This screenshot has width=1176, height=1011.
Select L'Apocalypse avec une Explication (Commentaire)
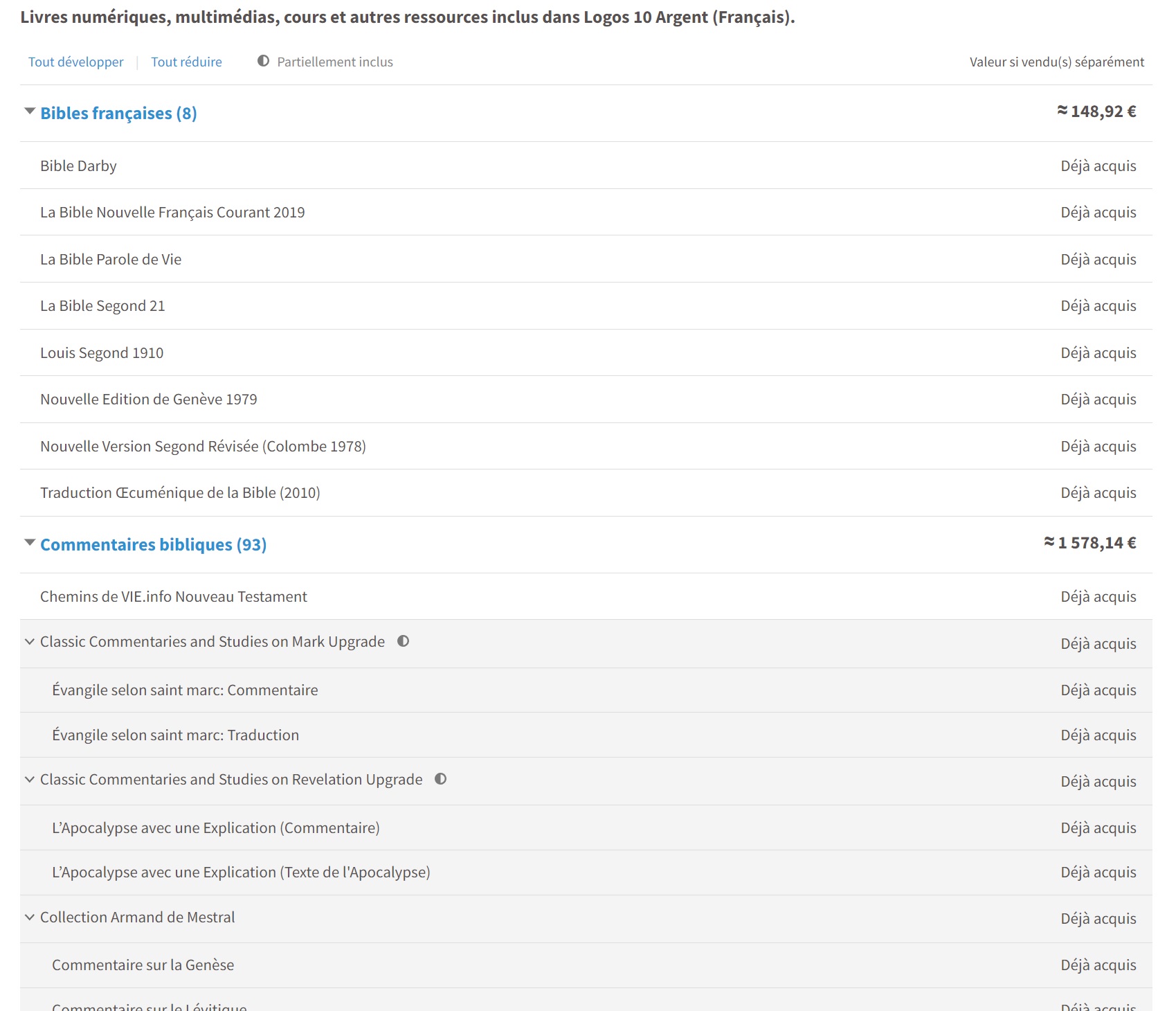click(216, 828)
